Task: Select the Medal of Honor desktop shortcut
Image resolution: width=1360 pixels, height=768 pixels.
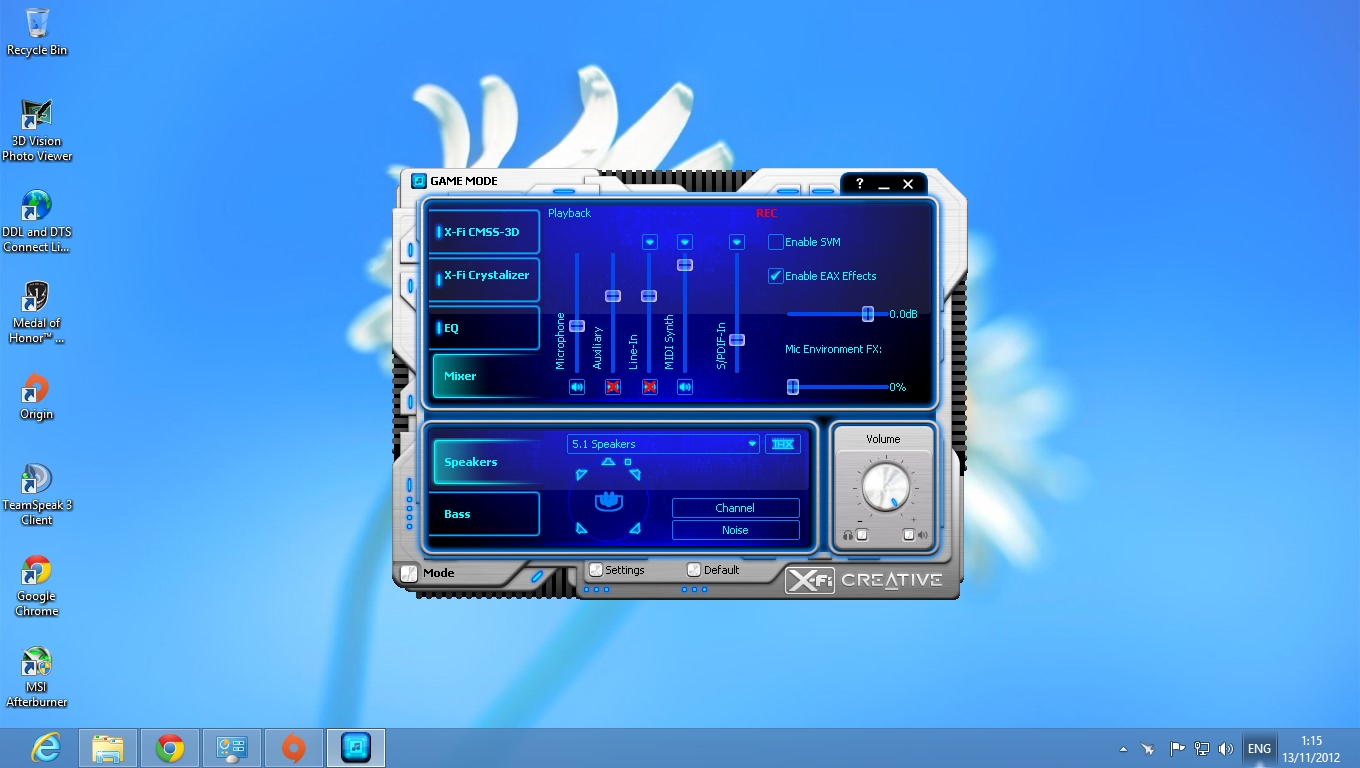Action: click(x=37, y=312)
